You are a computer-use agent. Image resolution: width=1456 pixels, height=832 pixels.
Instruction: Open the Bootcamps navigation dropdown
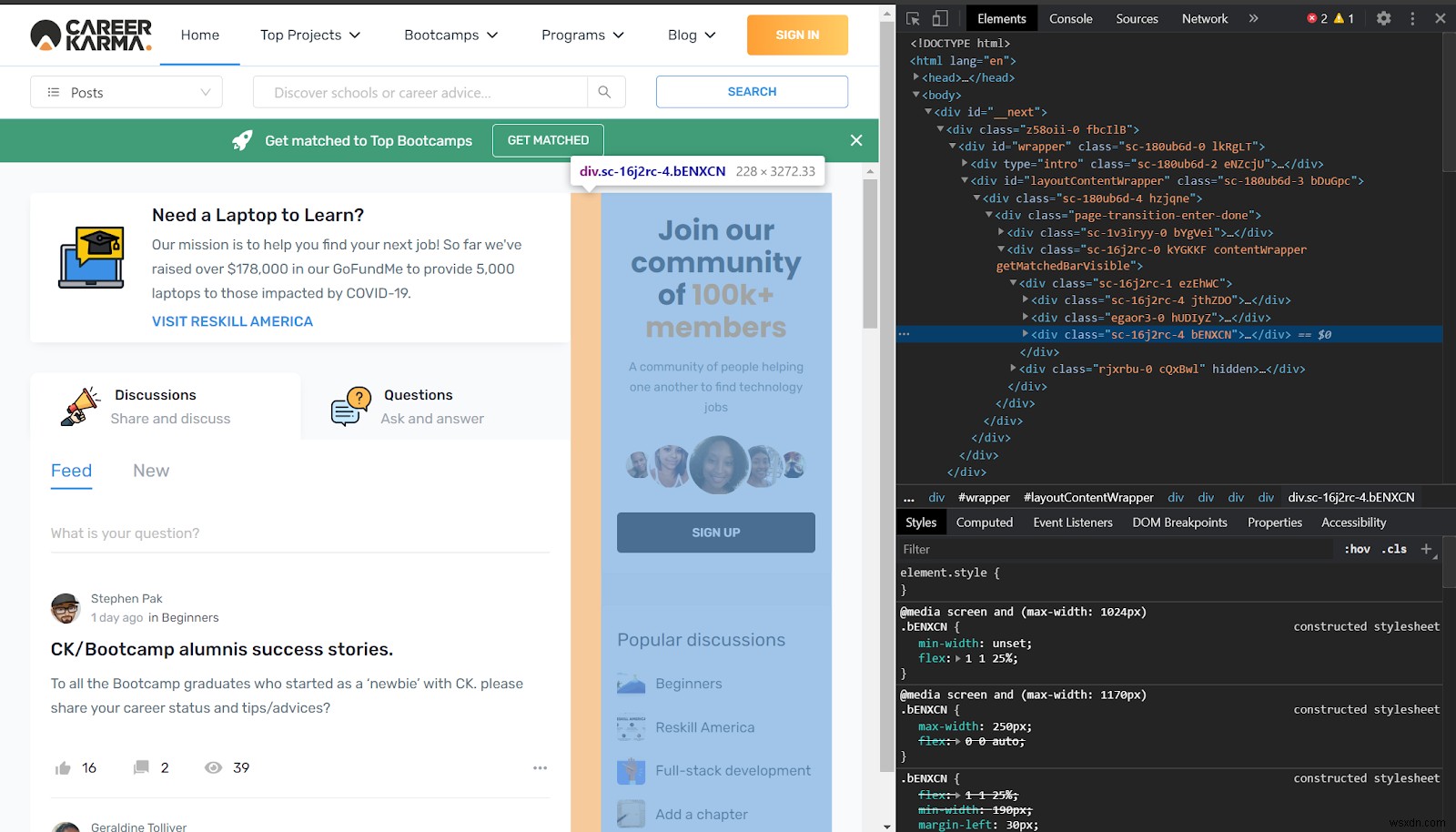click(450, 35)
